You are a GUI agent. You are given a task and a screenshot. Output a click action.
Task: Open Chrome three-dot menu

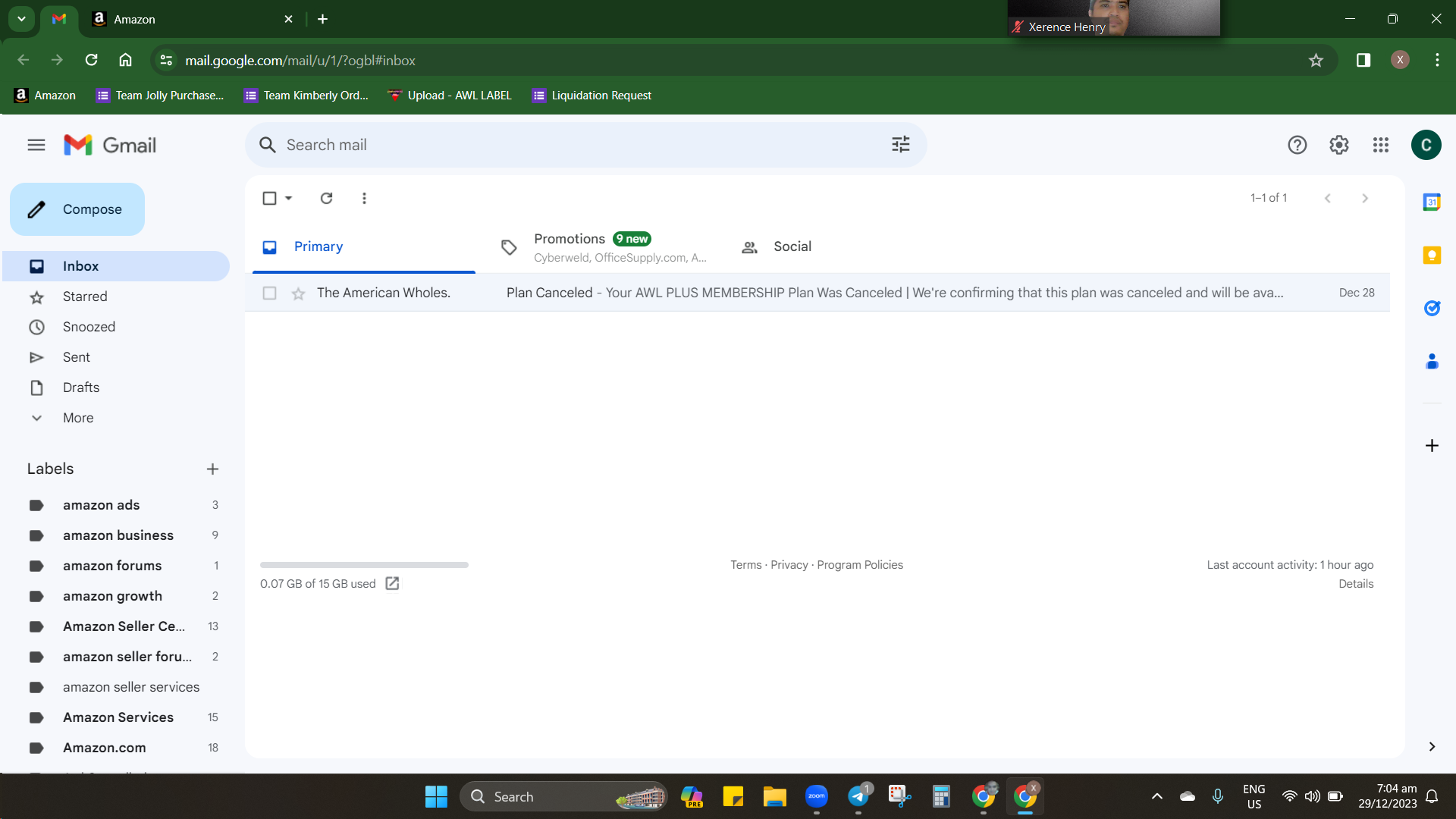[1437, 60]
